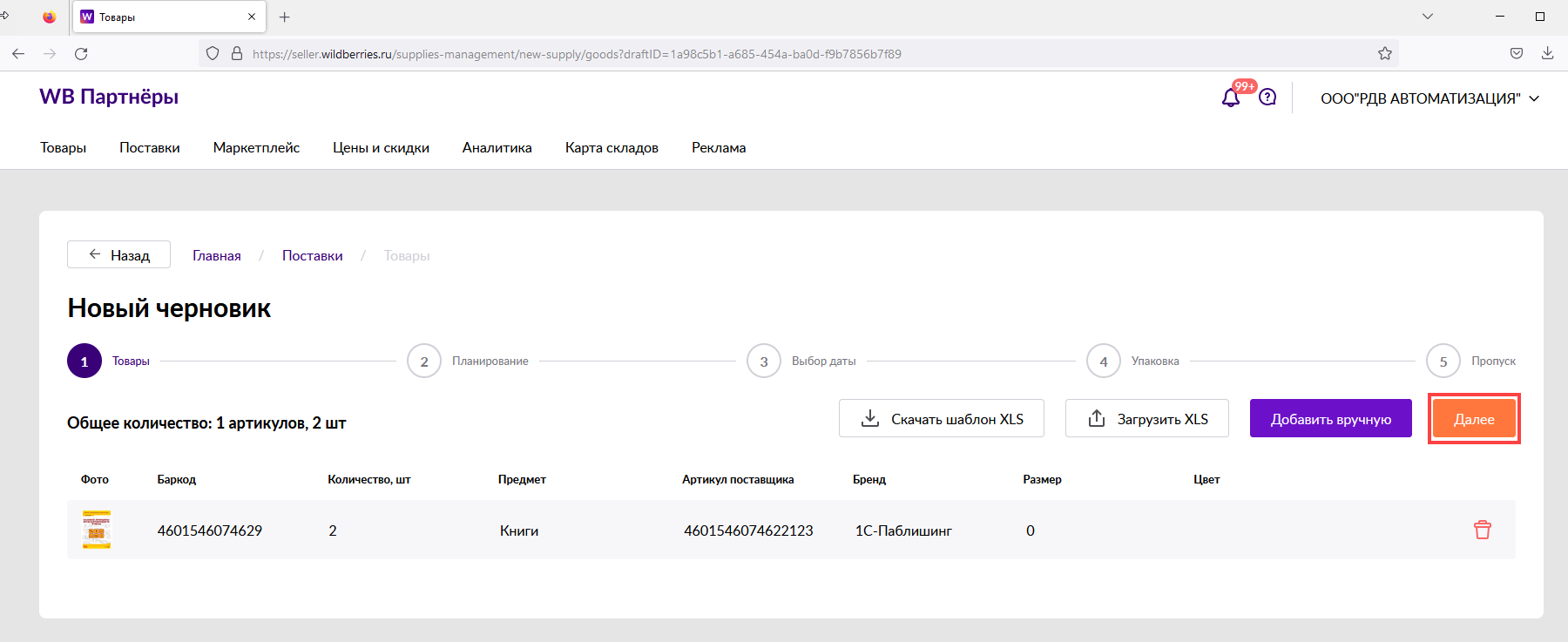Open the notifications bell icon
The width and height of the screenshot is (1568, 642).
tap(1230, 98)
